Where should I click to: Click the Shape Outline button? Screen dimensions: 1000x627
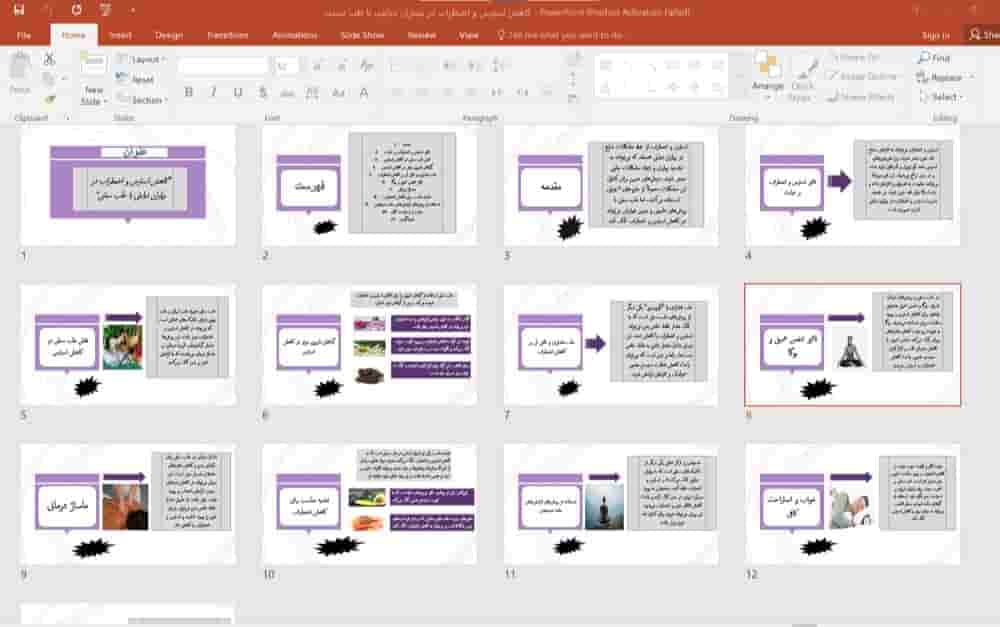coord(862,77)
